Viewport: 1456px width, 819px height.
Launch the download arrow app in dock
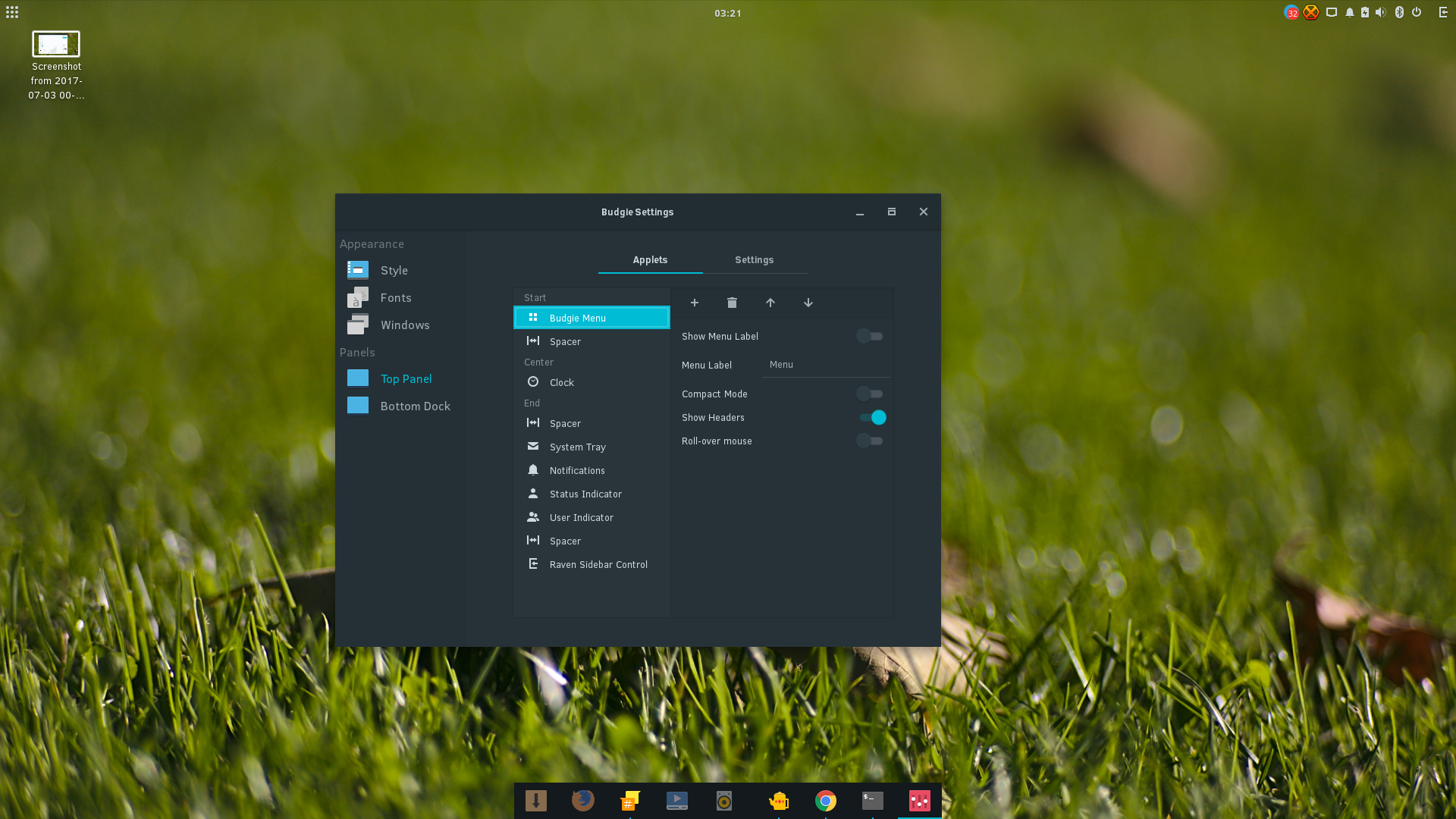coord(536,801)
